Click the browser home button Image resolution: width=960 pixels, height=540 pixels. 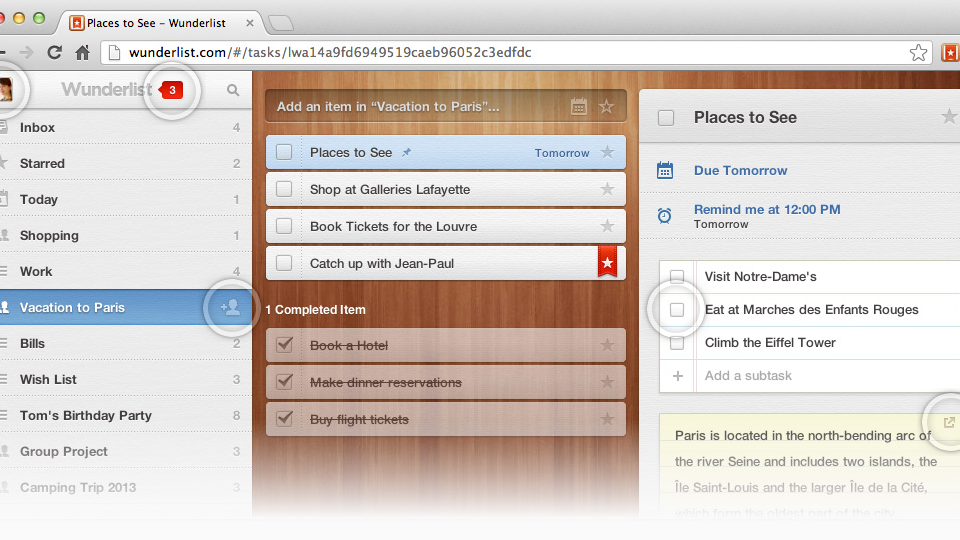pyautogui.click(x=83, y=53)
